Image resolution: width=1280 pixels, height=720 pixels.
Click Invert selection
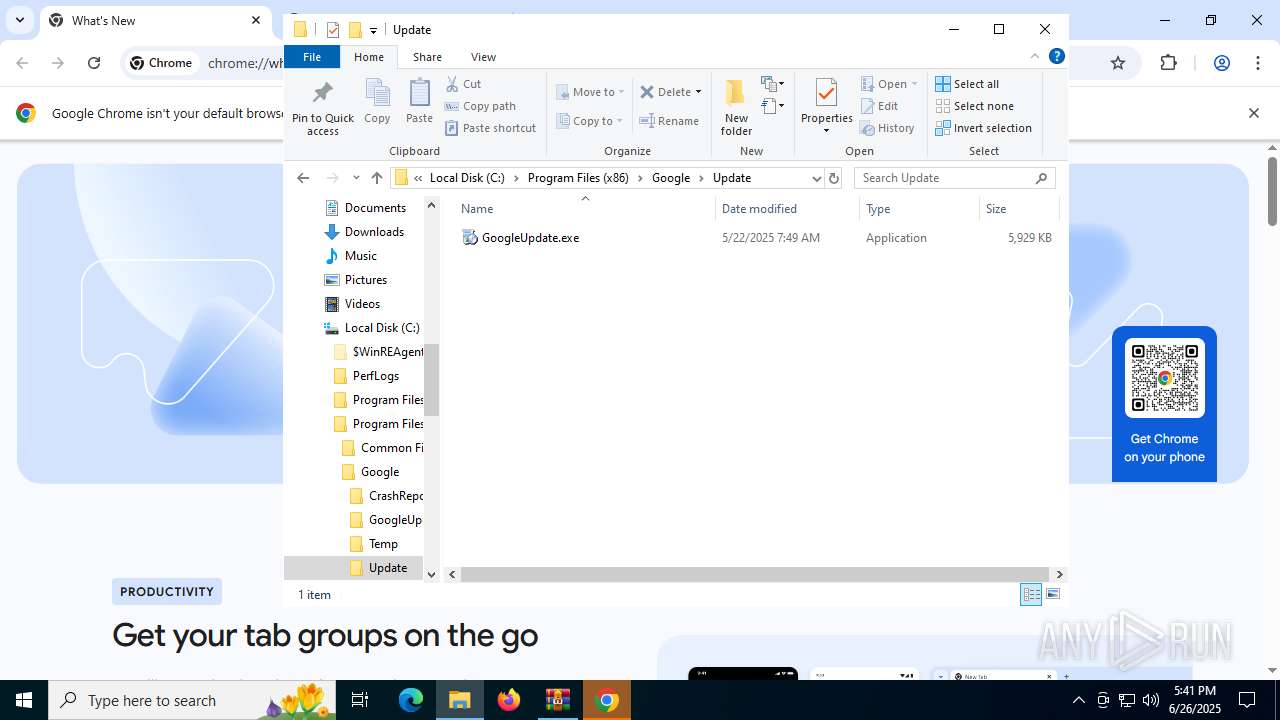[983, 128]
